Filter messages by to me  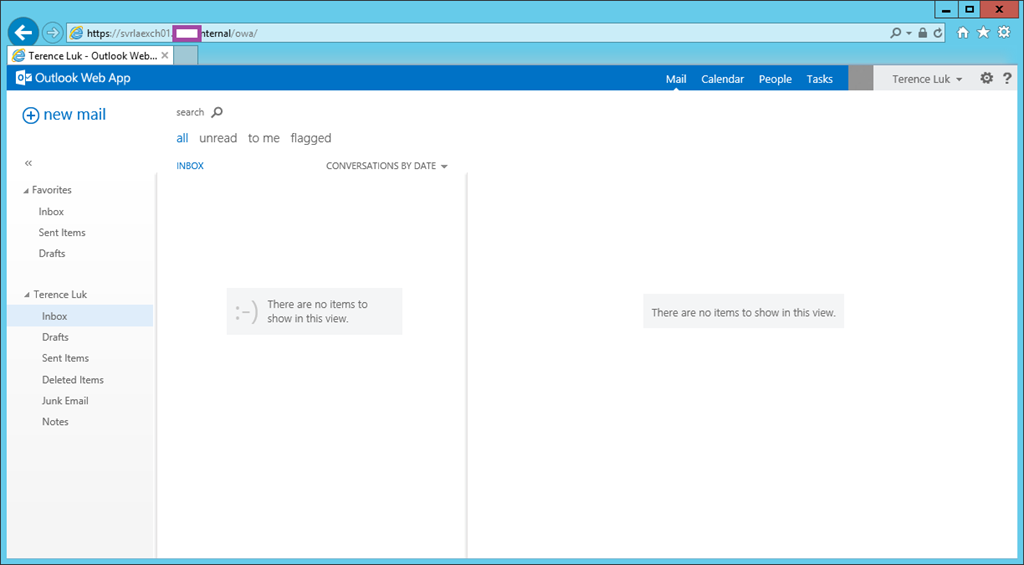pos(264,138)
